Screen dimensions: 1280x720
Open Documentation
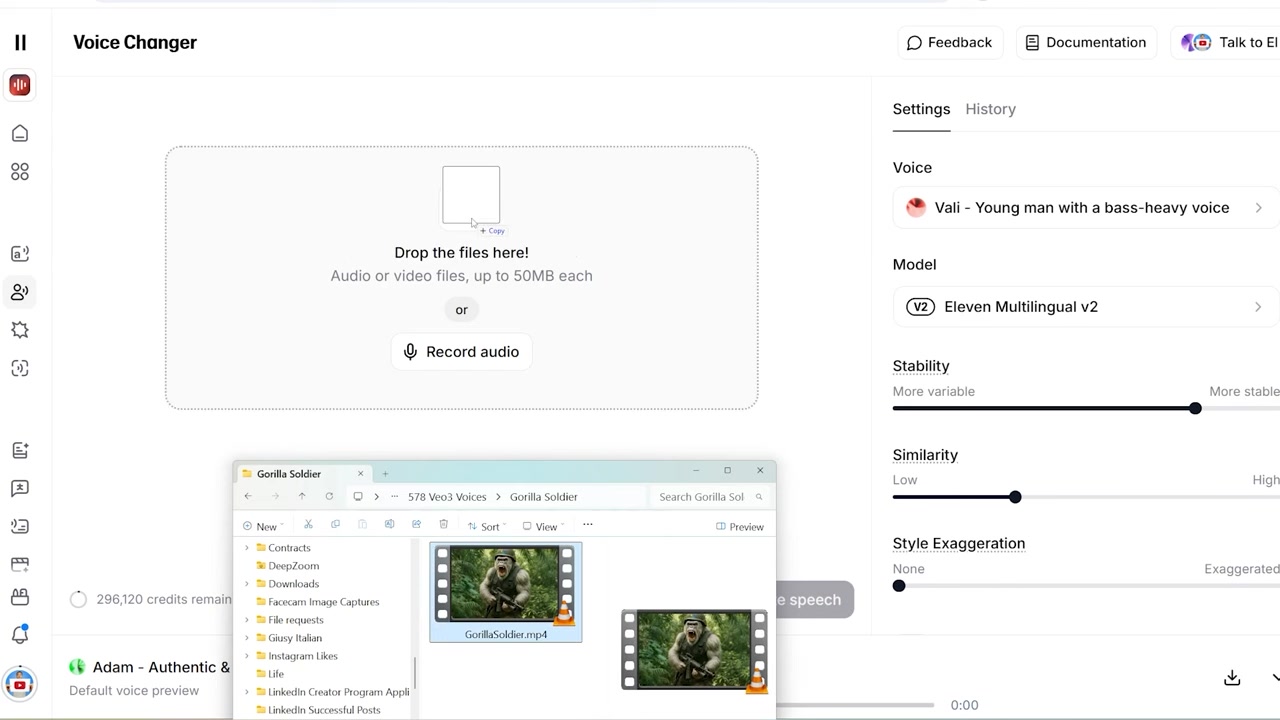click(x=1086, y=42)
